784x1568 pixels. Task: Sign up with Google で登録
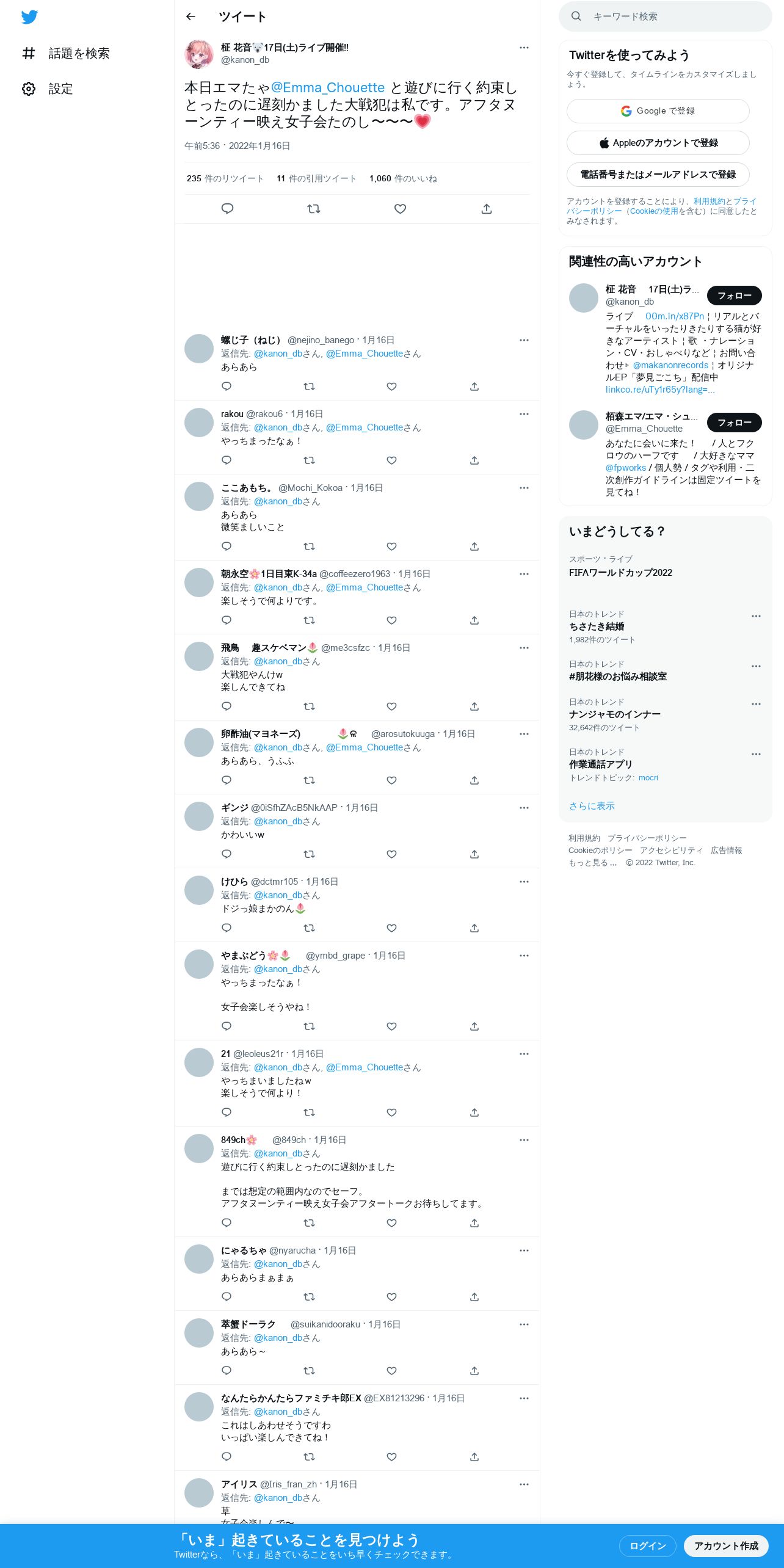tap(658, 111)
